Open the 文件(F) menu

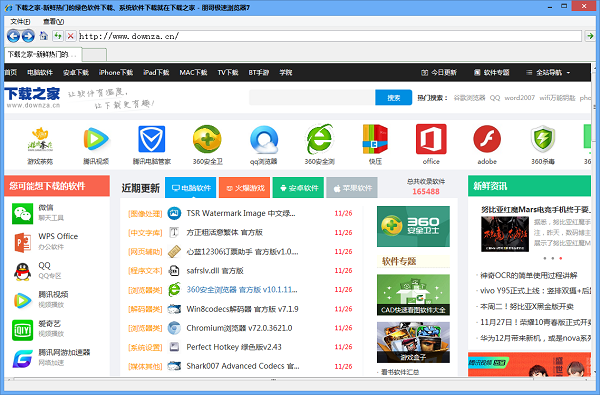coord(20,21)
